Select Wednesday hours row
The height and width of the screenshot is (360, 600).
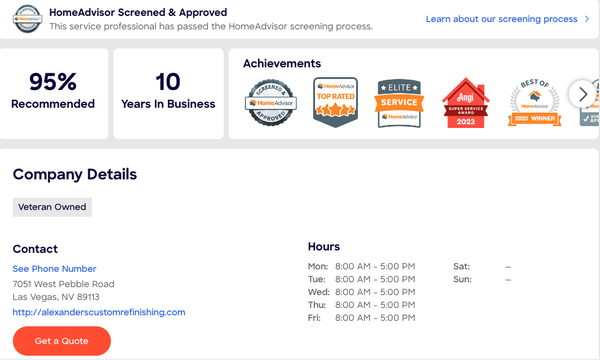(x=362, y=292)
